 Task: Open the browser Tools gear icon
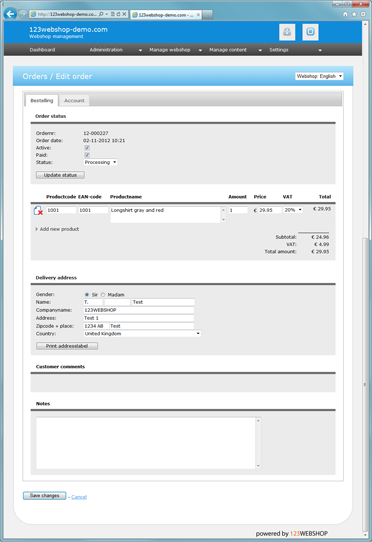click(363, 14)
